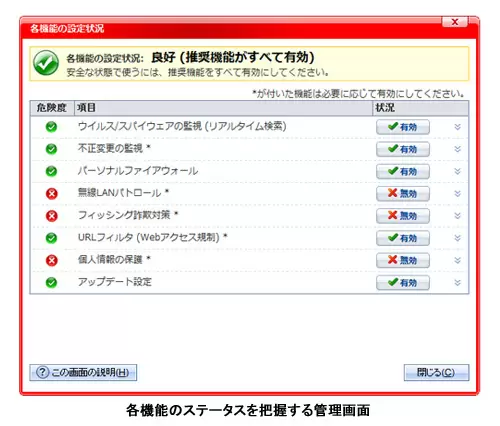Click the 危険度 column header

[x=52, y=108]
